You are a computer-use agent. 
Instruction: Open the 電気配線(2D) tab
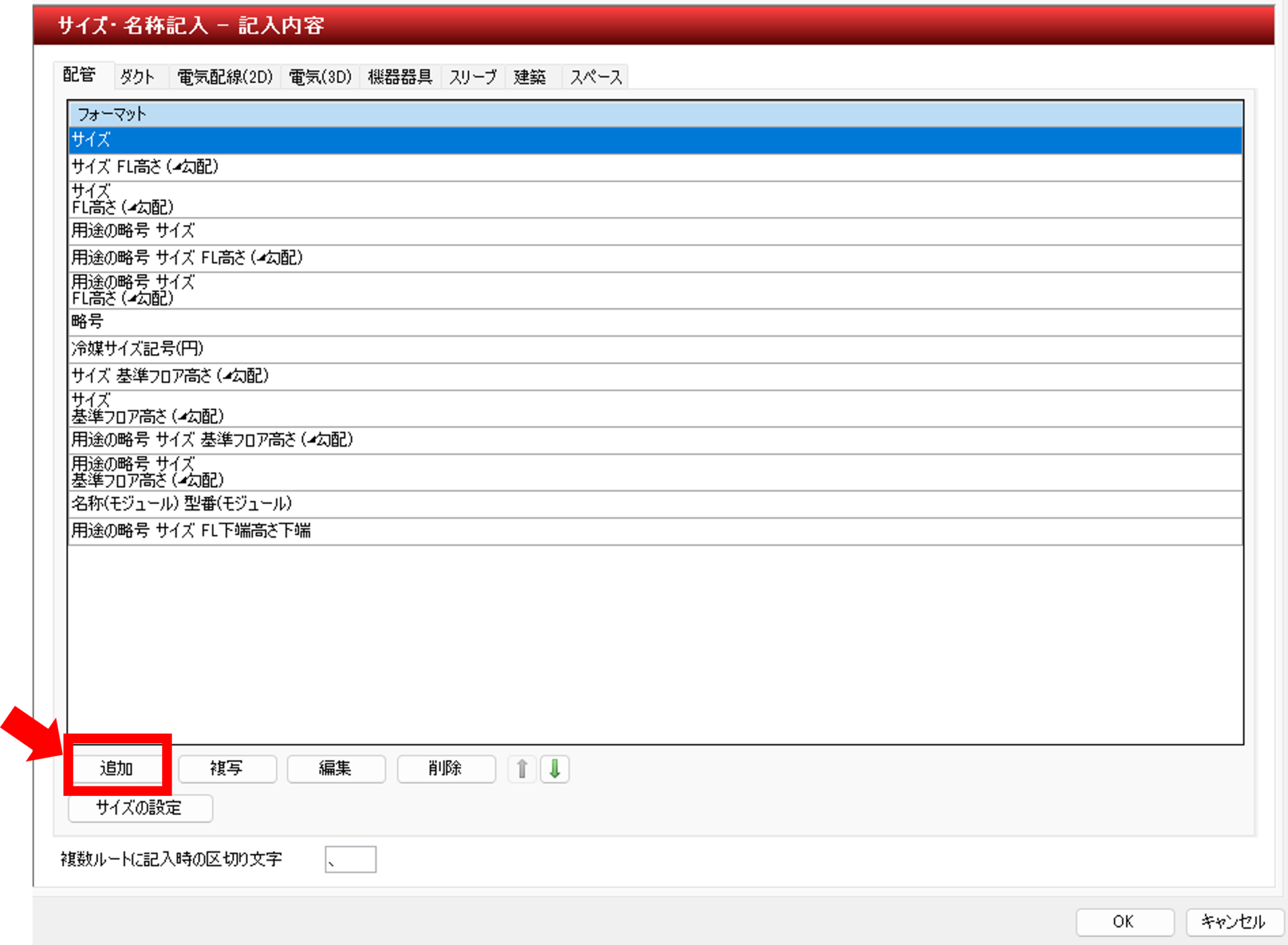[225, 77]
